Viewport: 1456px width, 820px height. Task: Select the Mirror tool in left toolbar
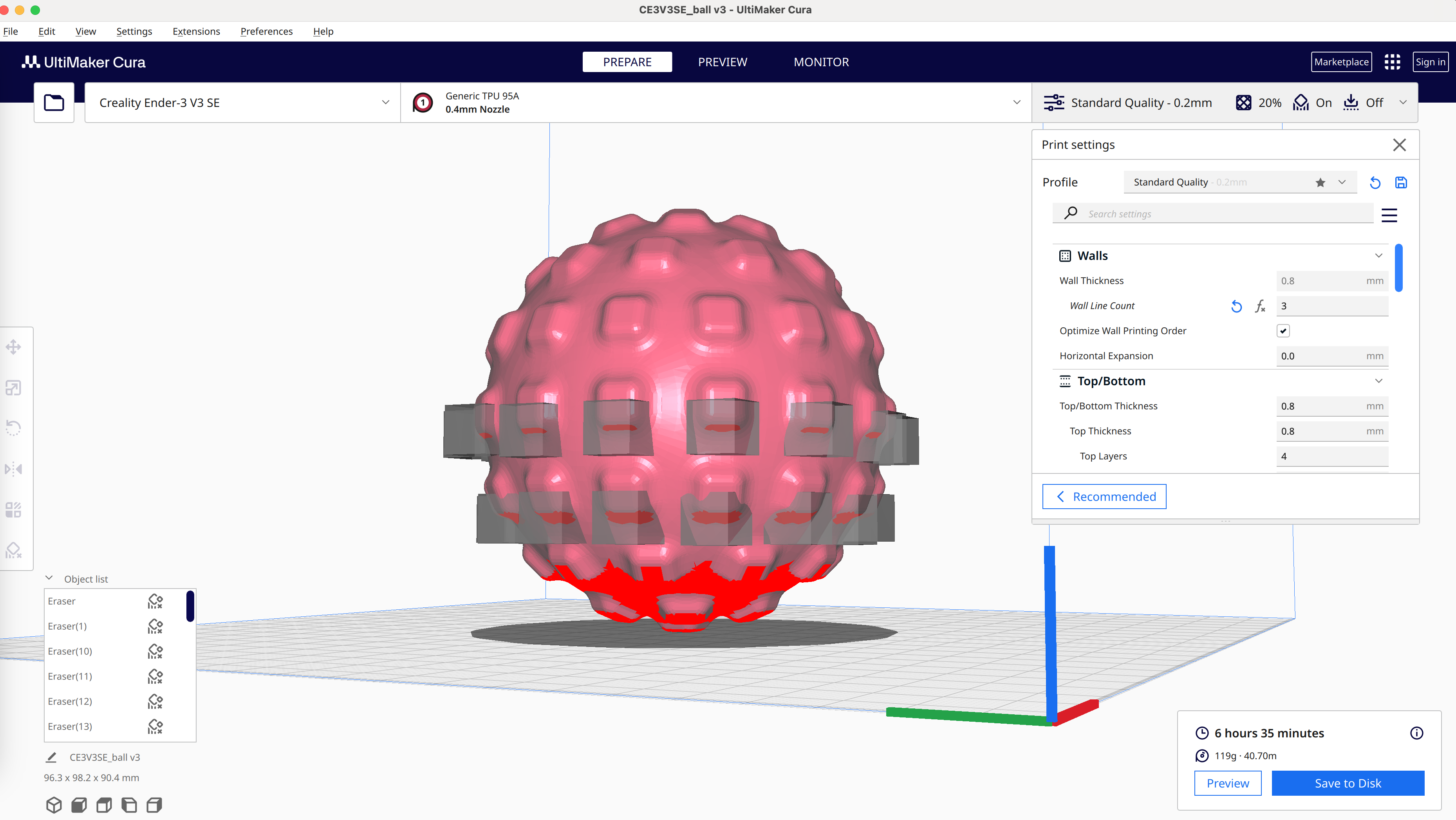[14, 469]
